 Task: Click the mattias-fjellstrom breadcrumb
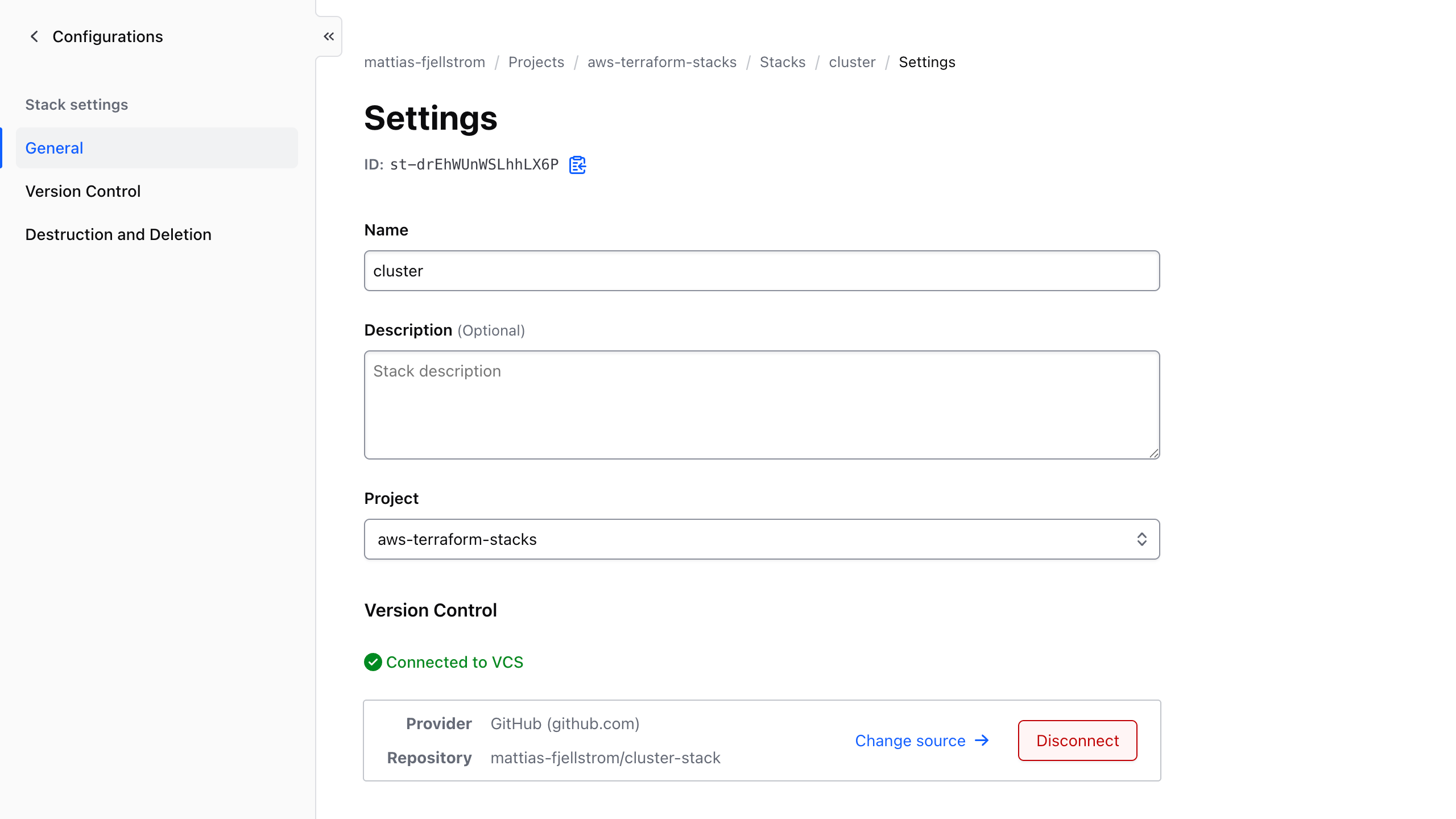coord(424,62)
